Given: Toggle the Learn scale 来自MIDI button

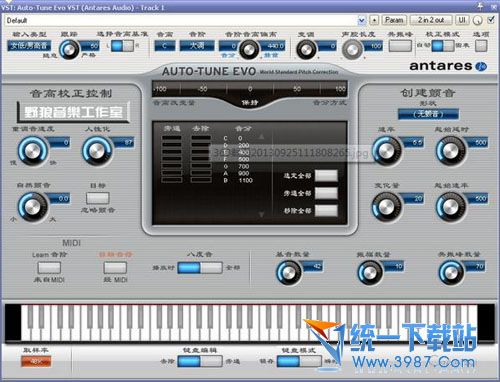Looking at the screenshot, I should click(x=49, y=267).
